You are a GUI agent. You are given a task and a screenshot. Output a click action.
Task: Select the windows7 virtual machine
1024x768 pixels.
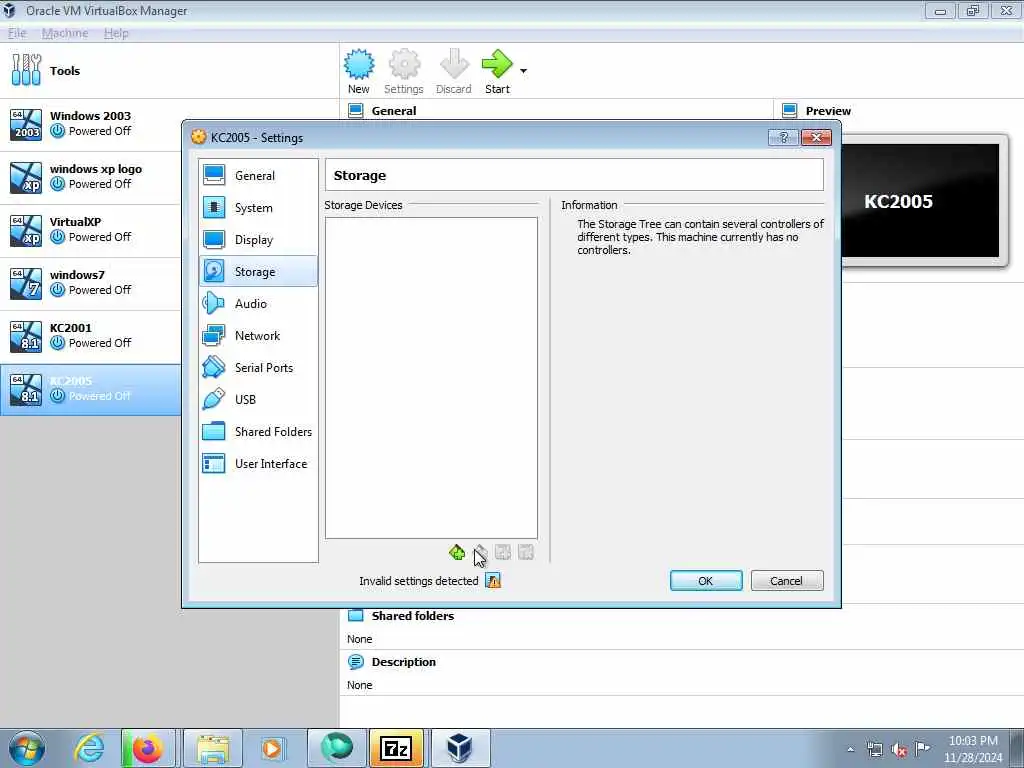coord(90,283)
